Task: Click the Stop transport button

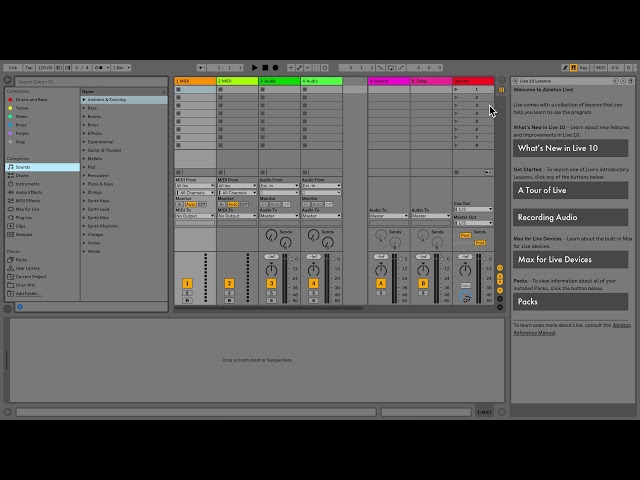Action: pyautogui.click(x=265, y=68)
